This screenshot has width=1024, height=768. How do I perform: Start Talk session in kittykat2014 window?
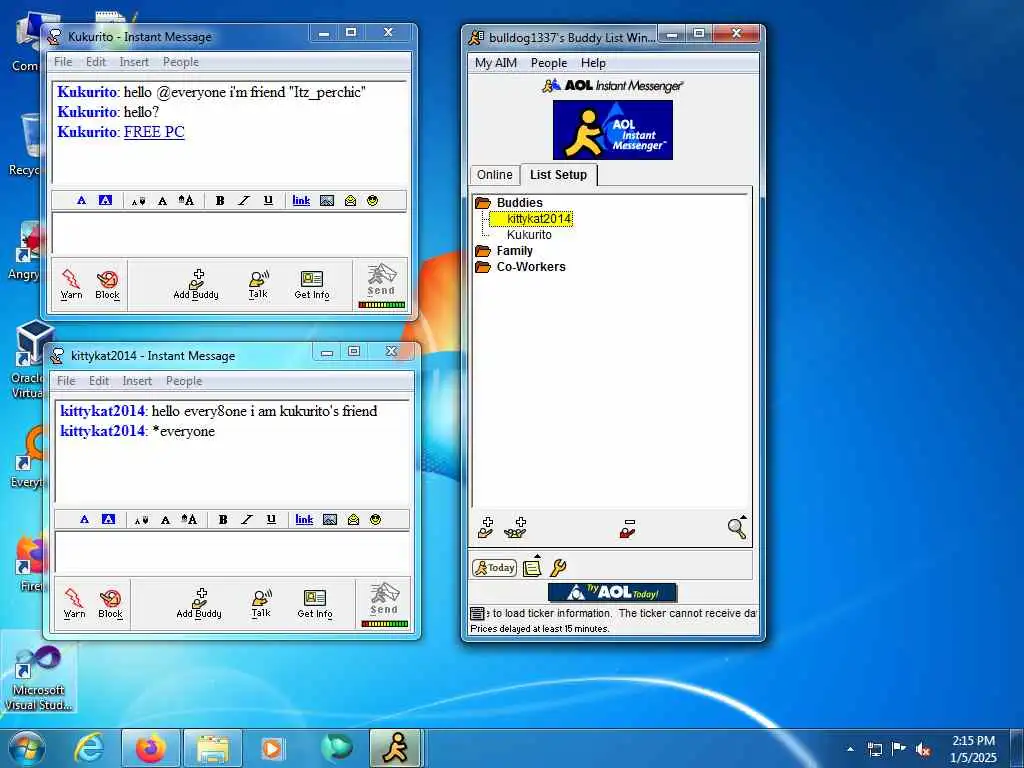(x=261, y=603)
